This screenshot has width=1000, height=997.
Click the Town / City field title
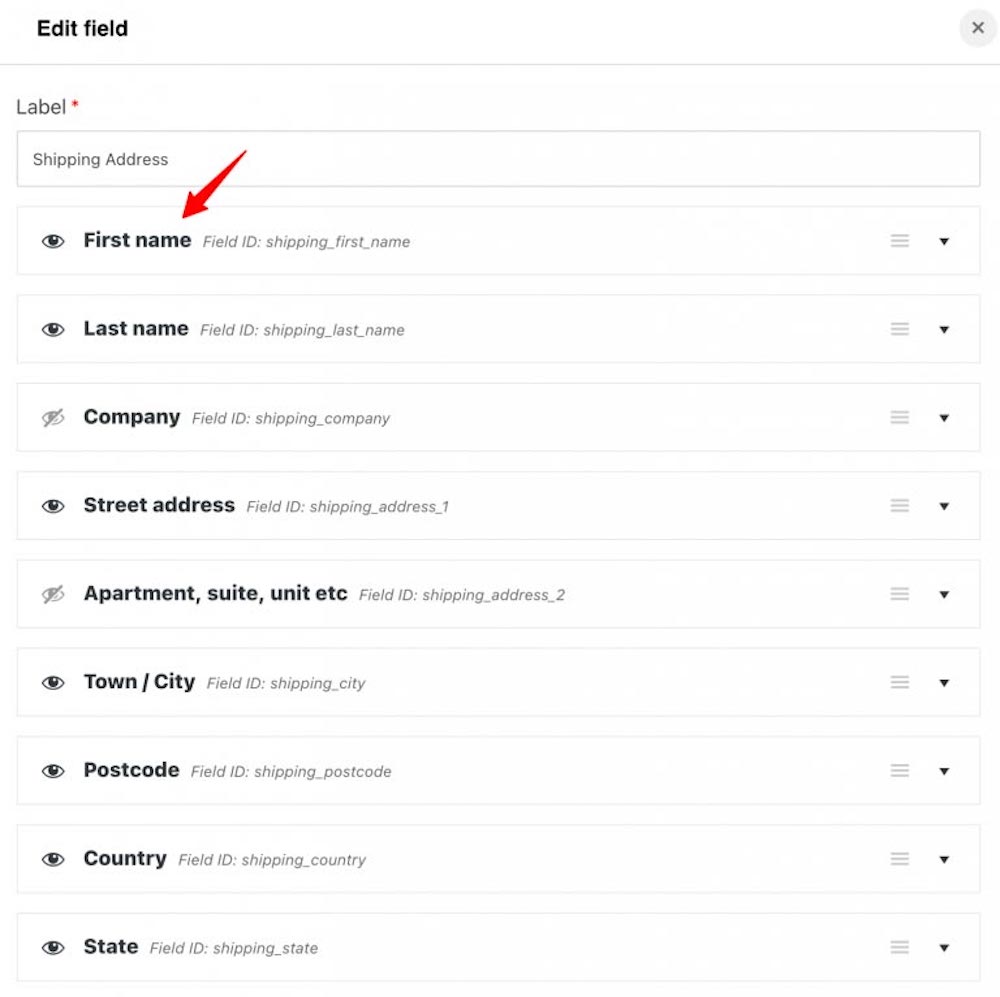[139, 682]
